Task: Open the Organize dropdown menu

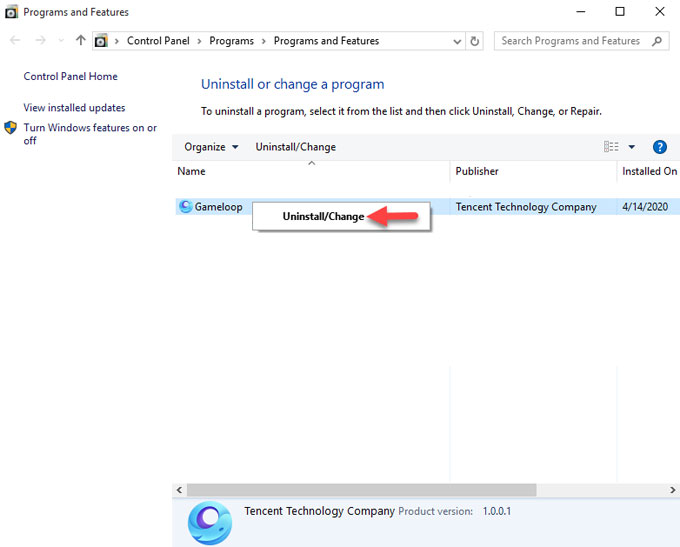Action: click(211, 147)
